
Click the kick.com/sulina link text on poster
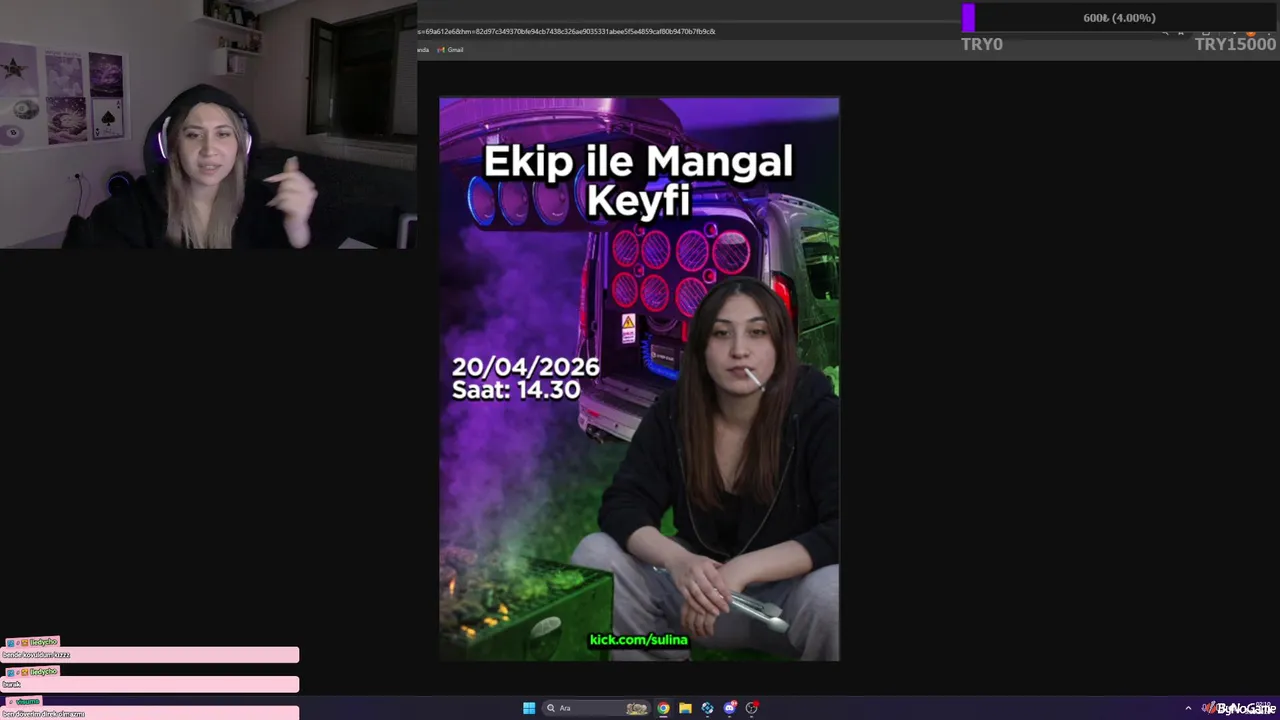click(639, 640)
